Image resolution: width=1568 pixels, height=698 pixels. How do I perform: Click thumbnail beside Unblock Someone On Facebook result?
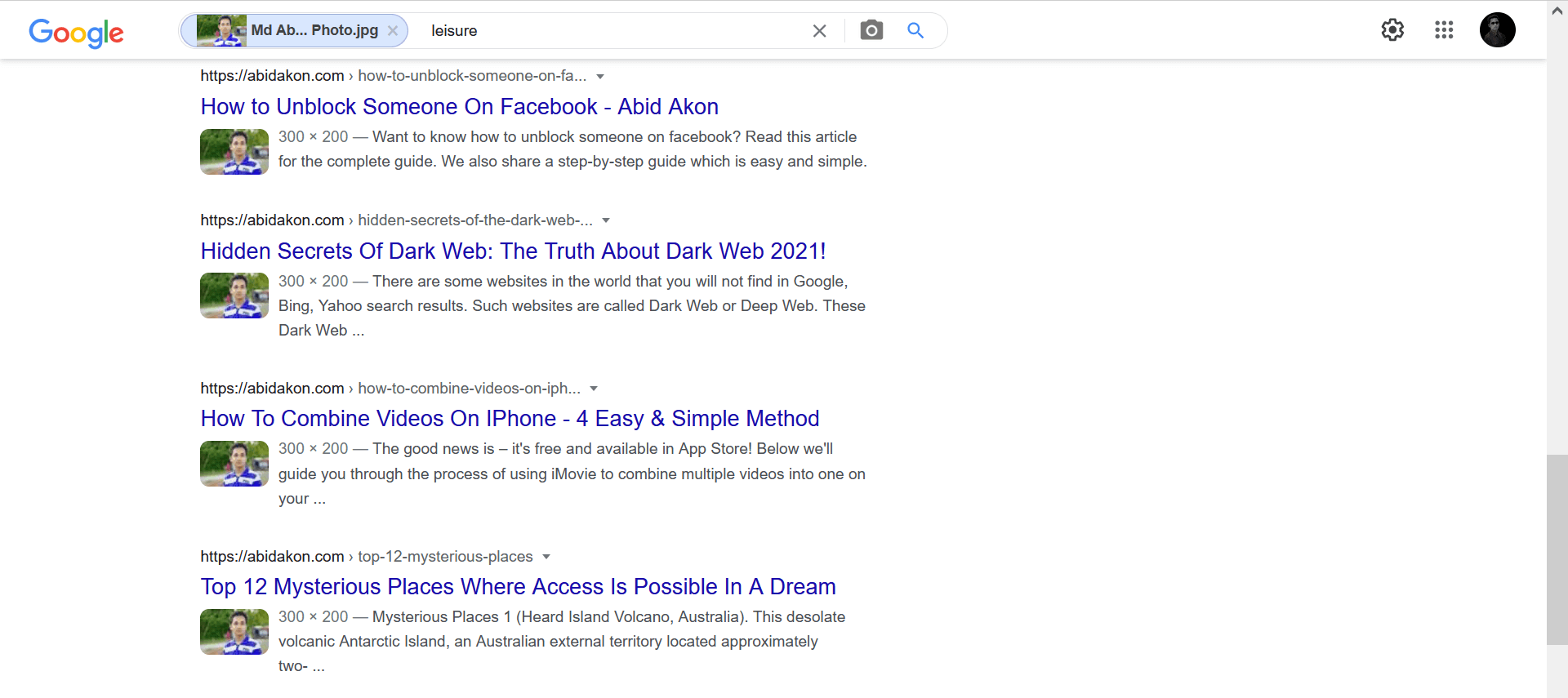(x=234, y=152)
